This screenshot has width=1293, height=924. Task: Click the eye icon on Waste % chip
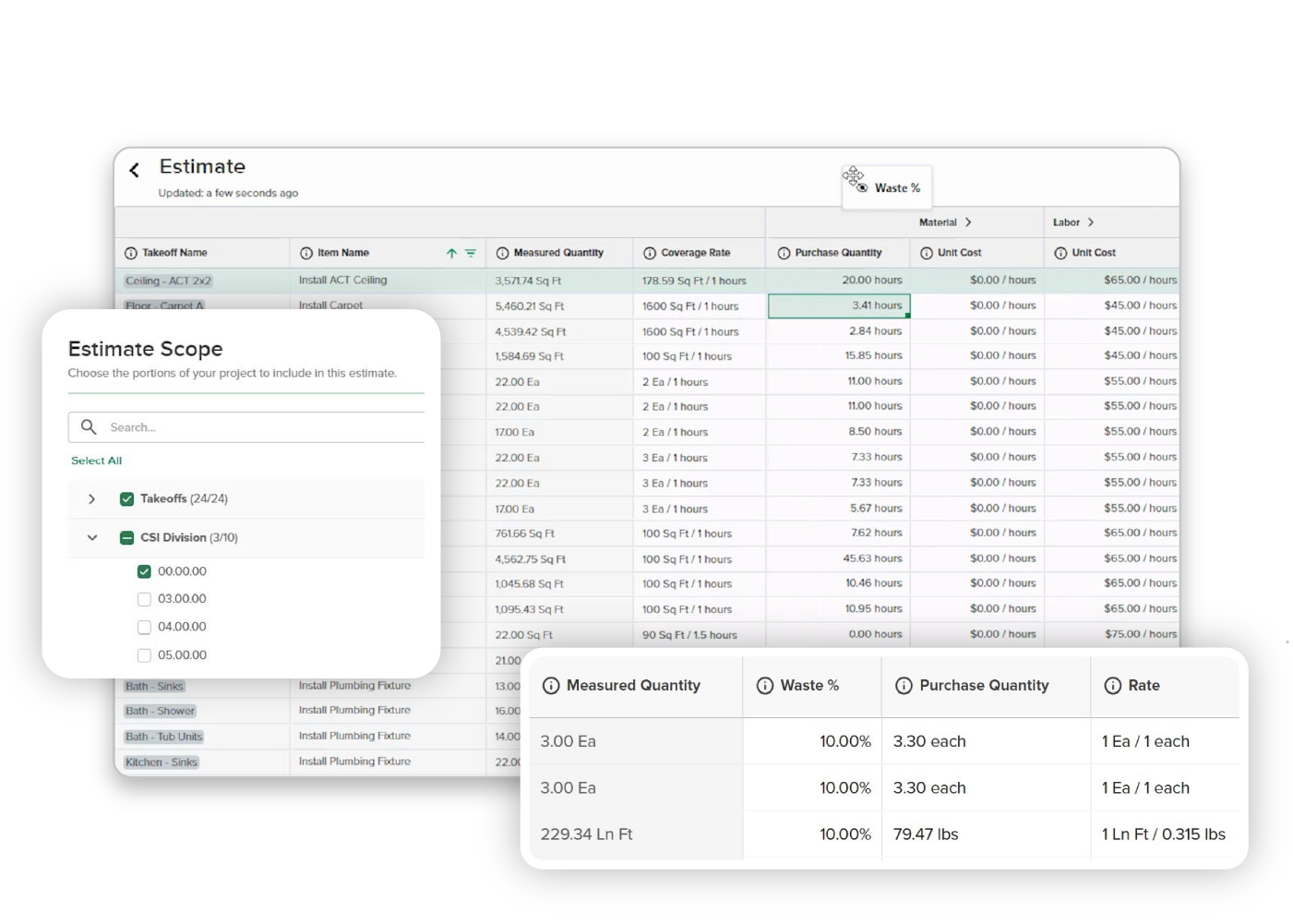click(x=862, y=187)
